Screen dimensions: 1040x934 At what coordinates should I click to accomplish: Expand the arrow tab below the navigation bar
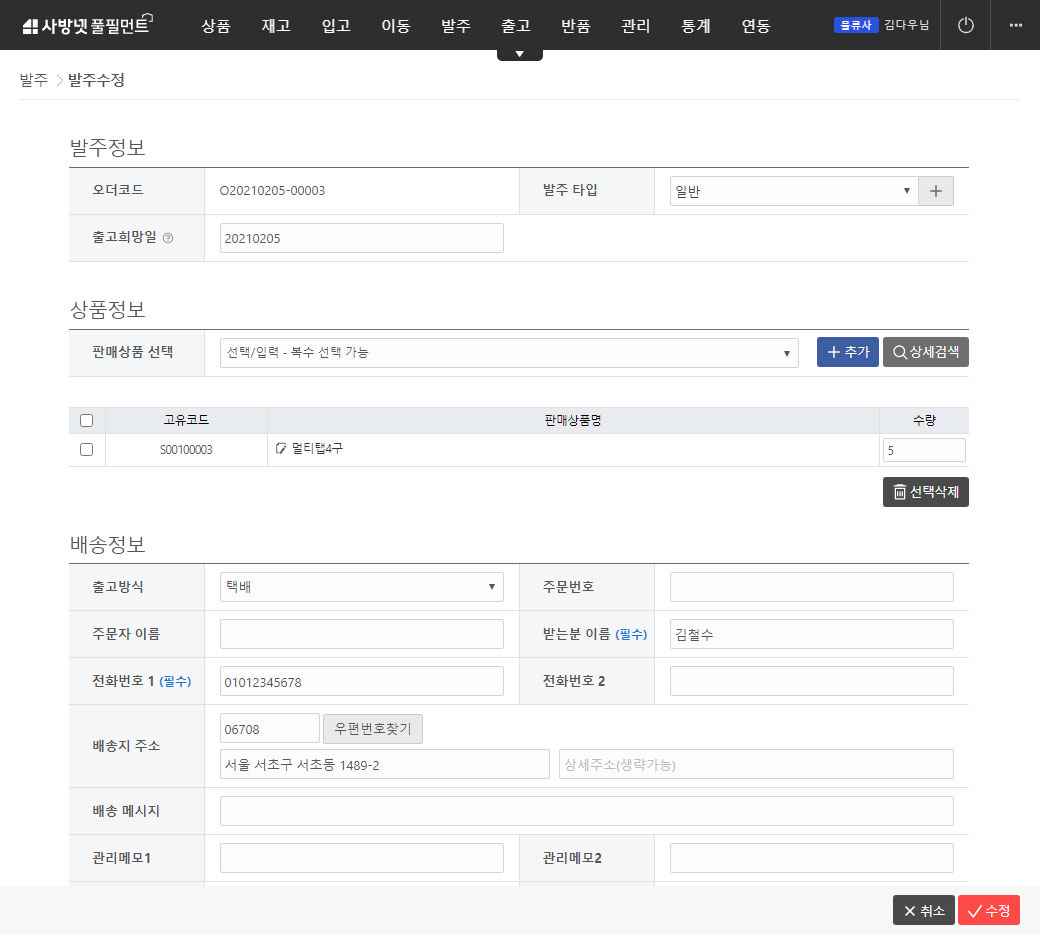point(519,54)
